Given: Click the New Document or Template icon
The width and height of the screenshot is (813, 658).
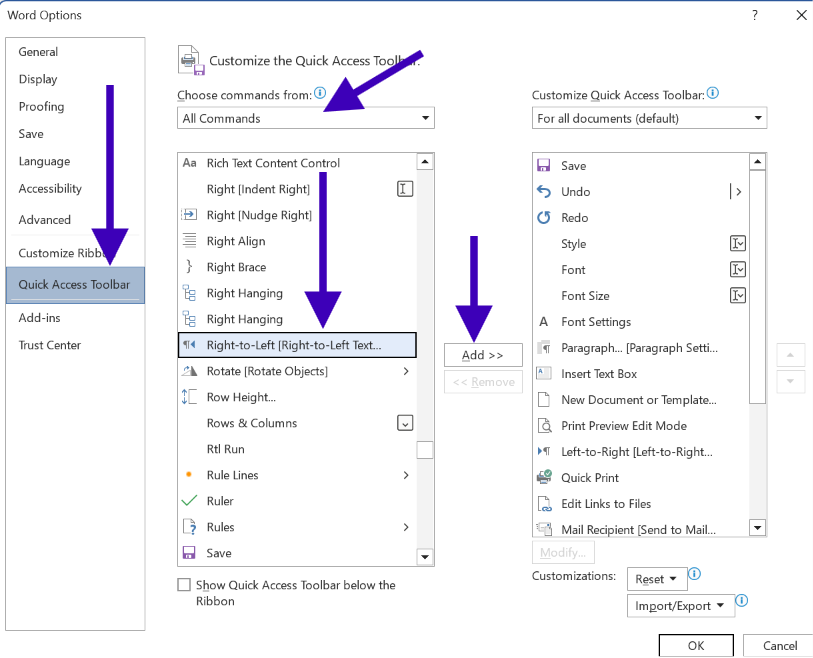Looking at the screenshot, I should (543, 399).
